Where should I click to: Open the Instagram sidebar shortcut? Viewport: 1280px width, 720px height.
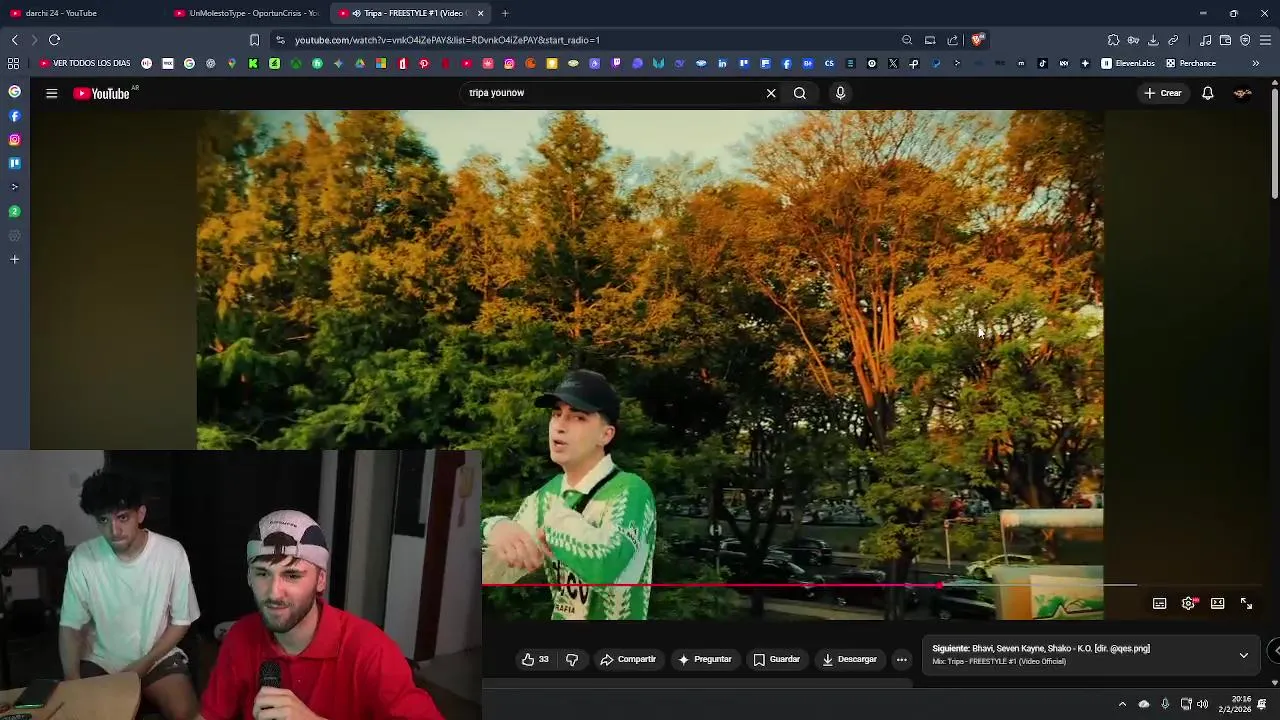pos(14,139)
